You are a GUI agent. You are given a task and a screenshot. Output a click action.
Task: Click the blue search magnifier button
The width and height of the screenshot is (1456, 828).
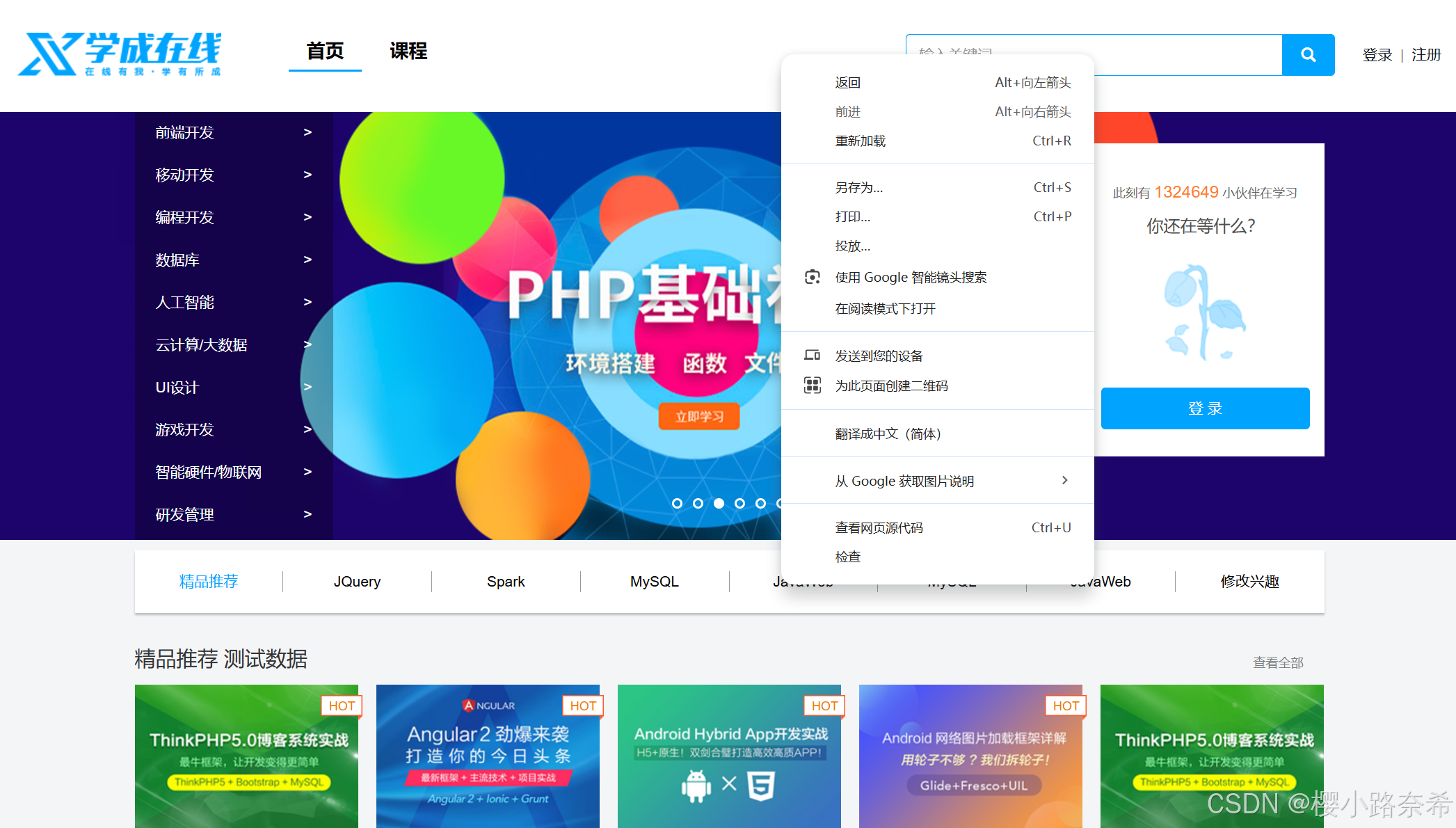(1308, 55)
